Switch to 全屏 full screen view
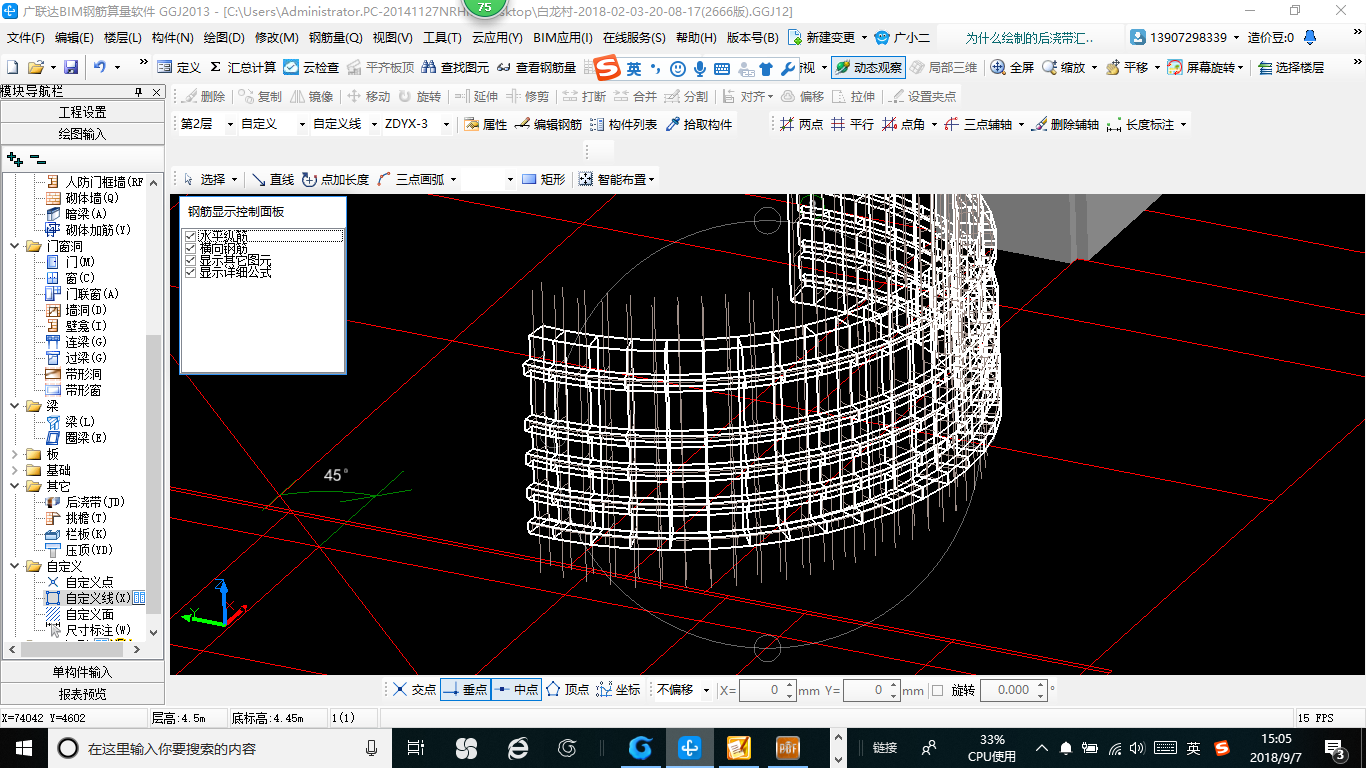Viewport: 1366px width, 768px height. click(1012, 67)
